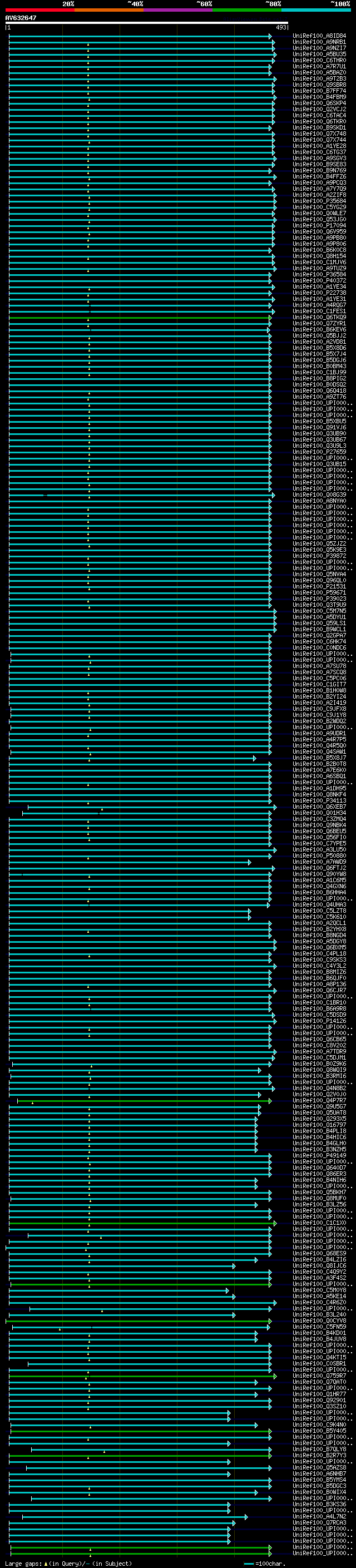Image resolution: width=356 pixels, height=1568 pixels.
Task: Select hit label UniRef100_A7TDR9
Action: (x=319, y=1051)
